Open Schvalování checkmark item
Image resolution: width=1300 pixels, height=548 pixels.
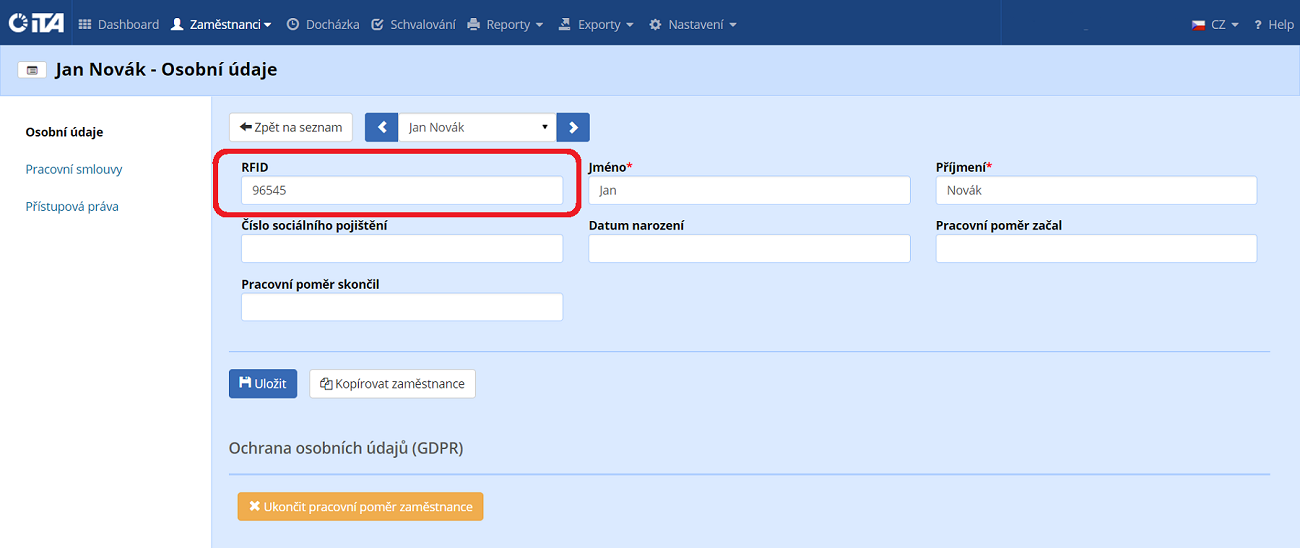click(x=413, y=24)
